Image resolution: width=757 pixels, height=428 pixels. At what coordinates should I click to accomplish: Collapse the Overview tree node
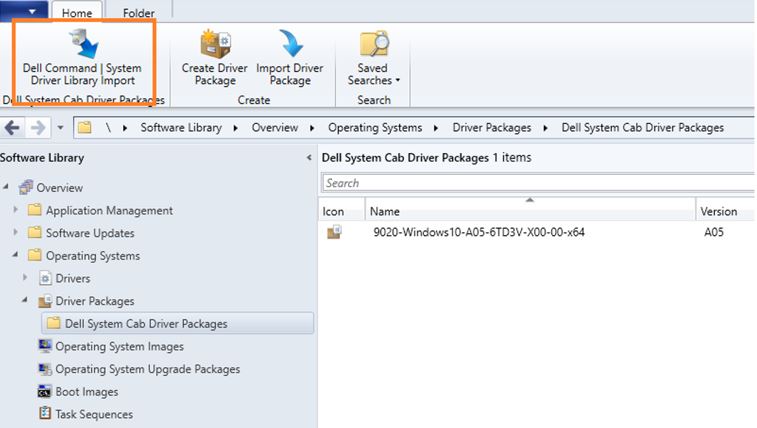click(x=6, y=186)
